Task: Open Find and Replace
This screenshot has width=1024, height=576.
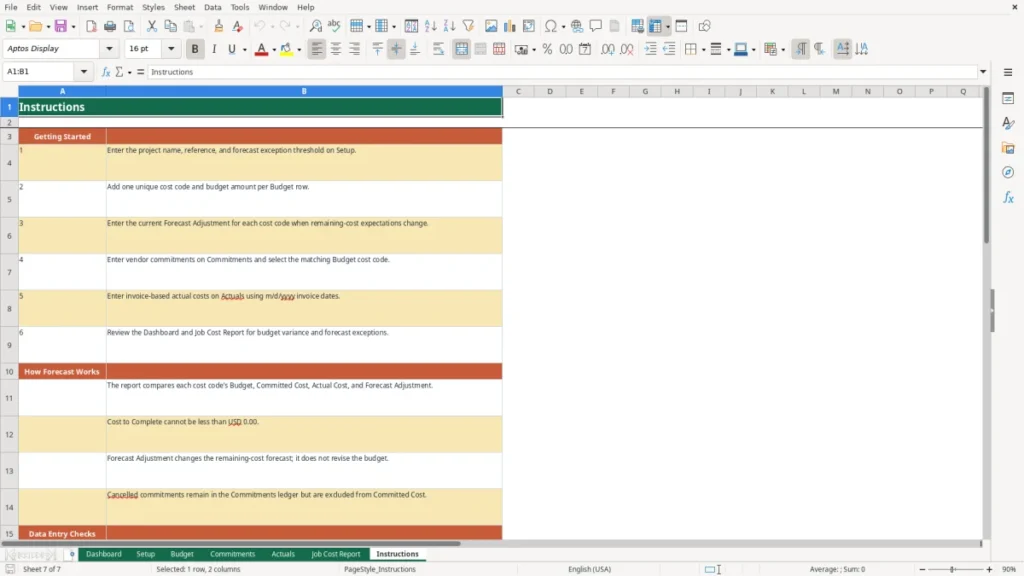Action: point(315,26)
